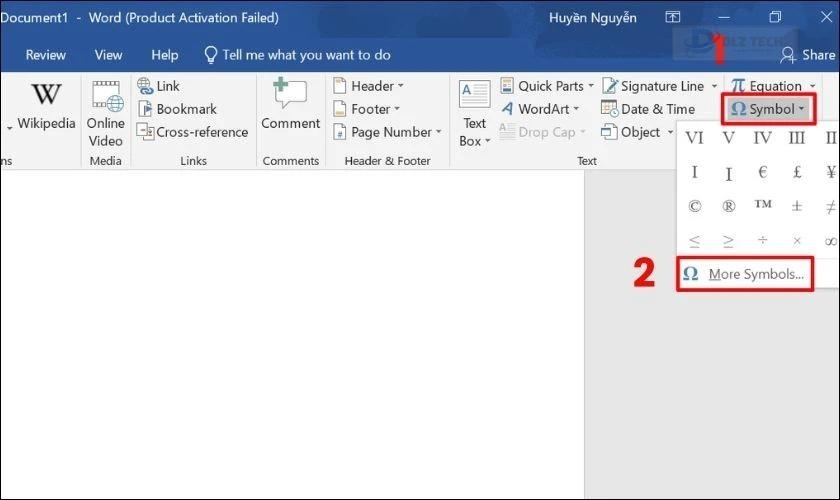Add a Signature Line
This screenshot has height=500, width=840.
[x=653, y=86]
